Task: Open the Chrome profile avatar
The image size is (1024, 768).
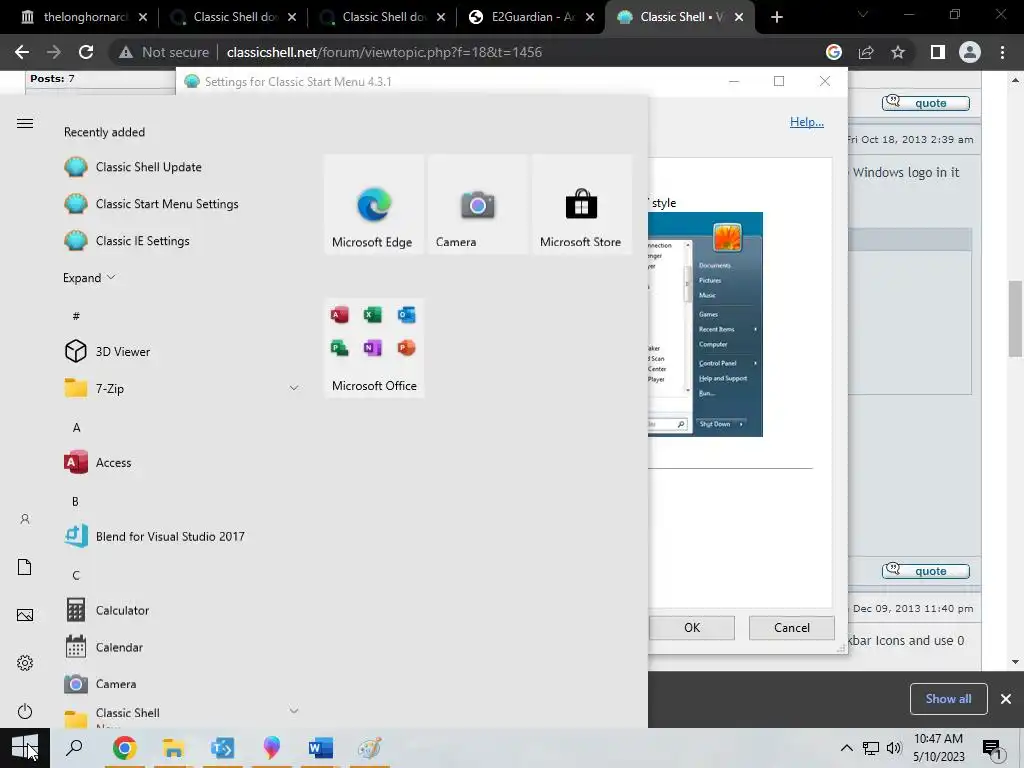Action: (970, 52)
